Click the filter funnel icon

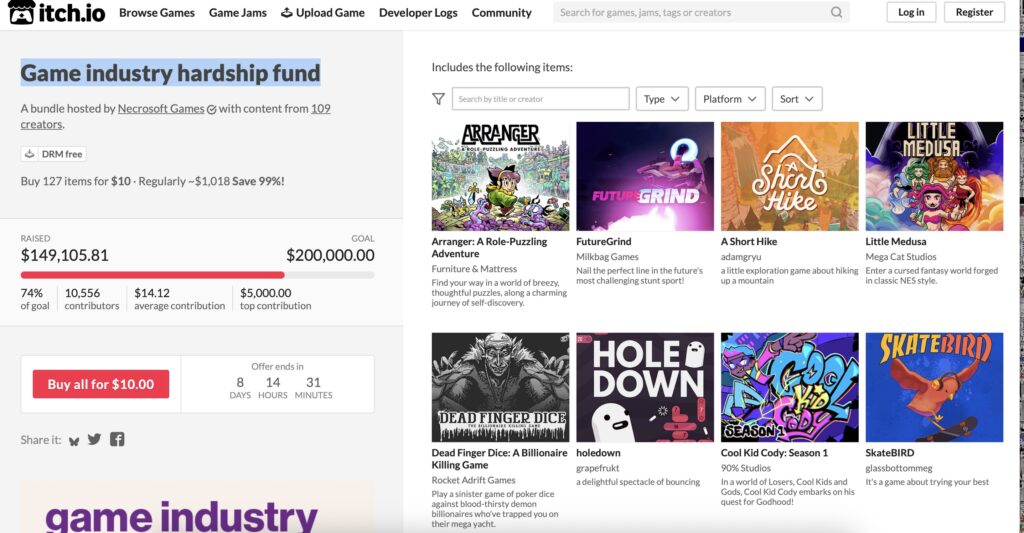click(x=438, y=99)
